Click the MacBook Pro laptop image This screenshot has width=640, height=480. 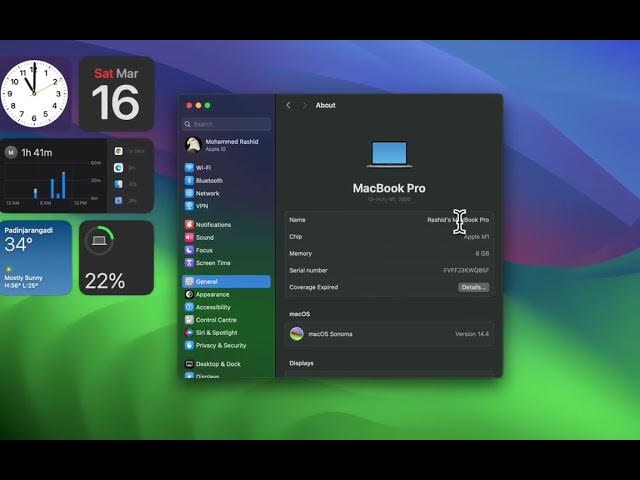coord(389,154)
